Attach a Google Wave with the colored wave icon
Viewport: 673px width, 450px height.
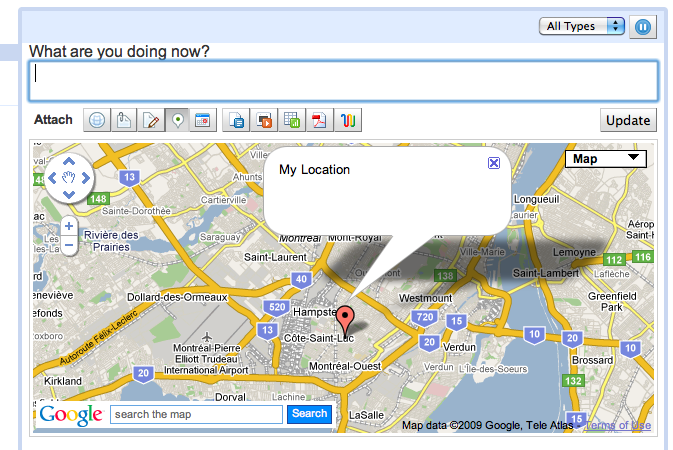point(348,120)
